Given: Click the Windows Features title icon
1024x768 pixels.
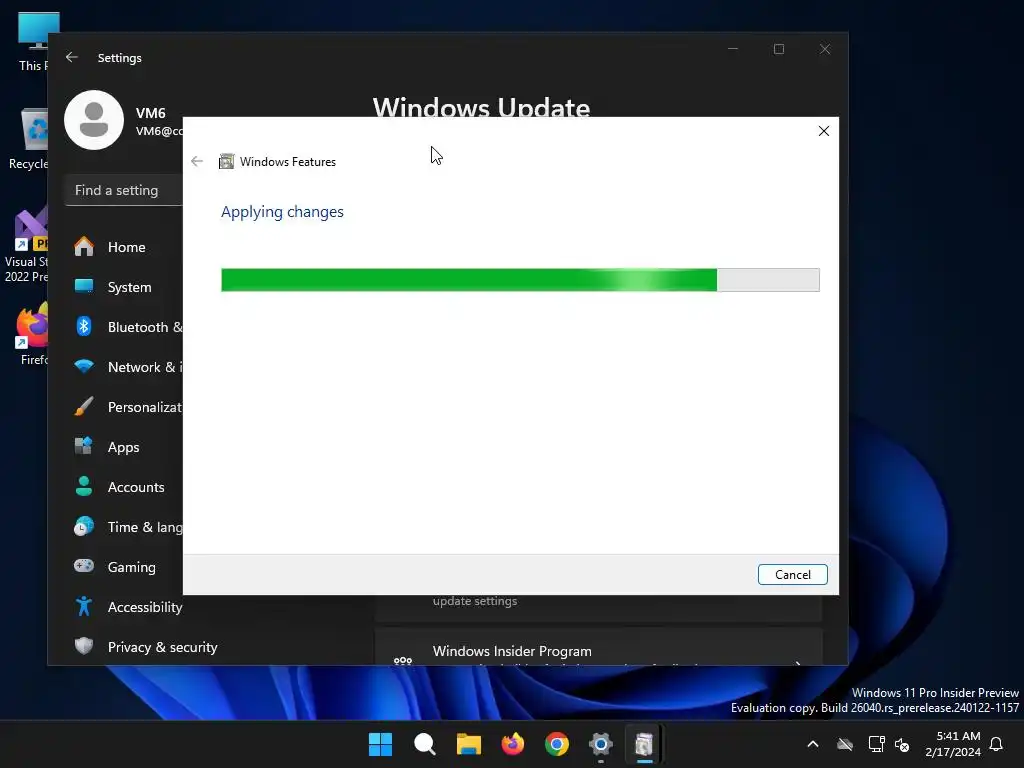Looking at the screenshot, I should [x=226, y=161].
